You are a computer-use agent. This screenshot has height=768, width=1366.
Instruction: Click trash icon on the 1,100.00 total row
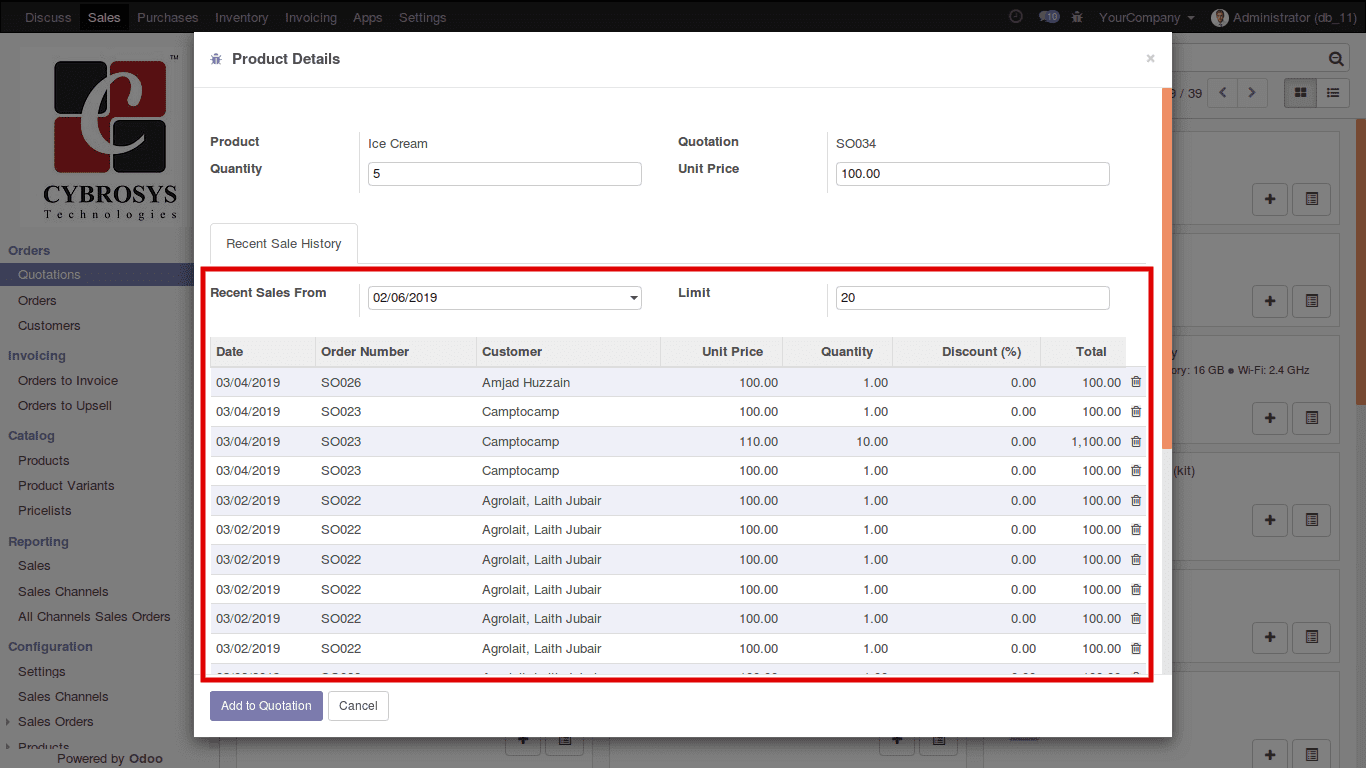1136,441
